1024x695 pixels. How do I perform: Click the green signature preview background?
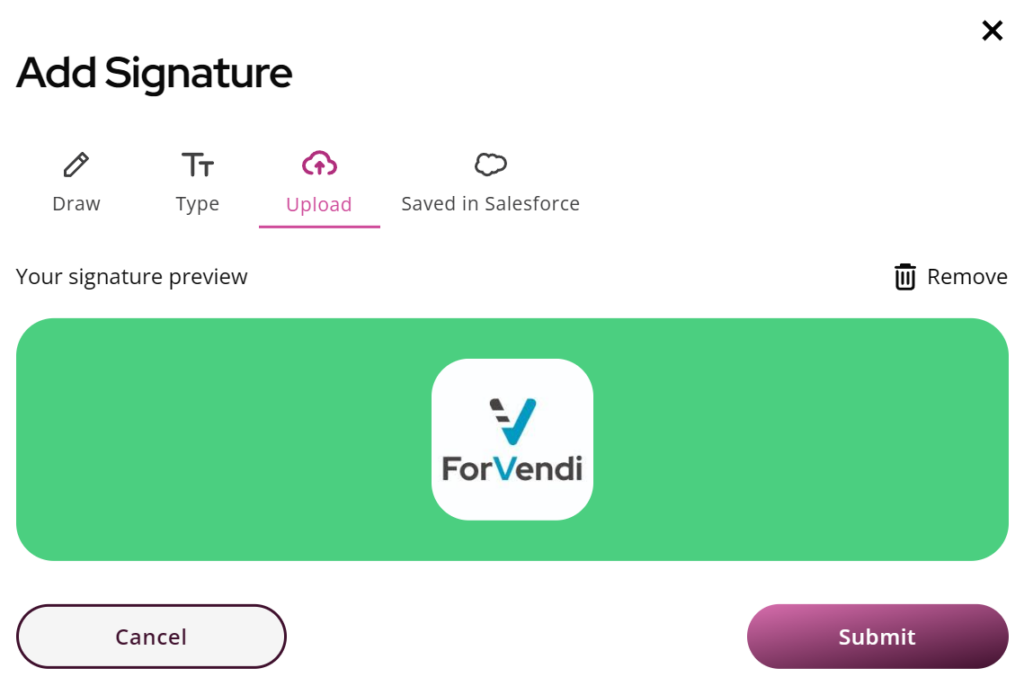(196, 439)
